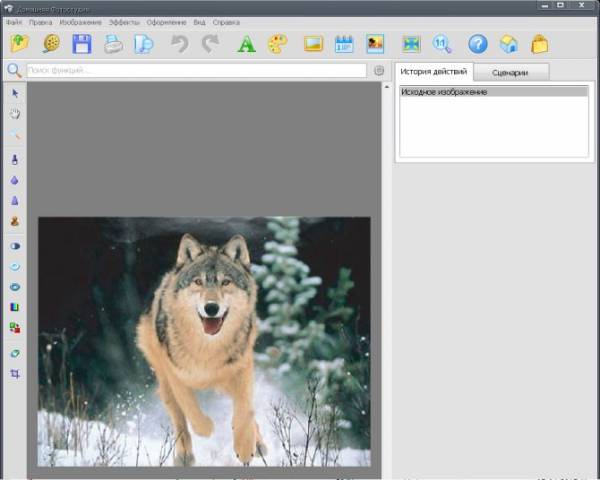Screen dimensions: 600x480
Task: Create a calendar using the calendar icon
Action: [x=344, y=44]
